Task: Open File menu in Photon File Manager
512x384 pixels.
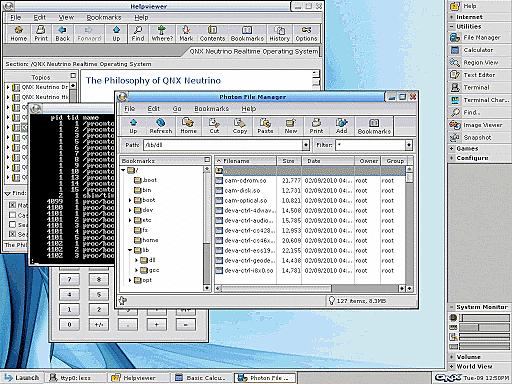Action: point(129,109)
